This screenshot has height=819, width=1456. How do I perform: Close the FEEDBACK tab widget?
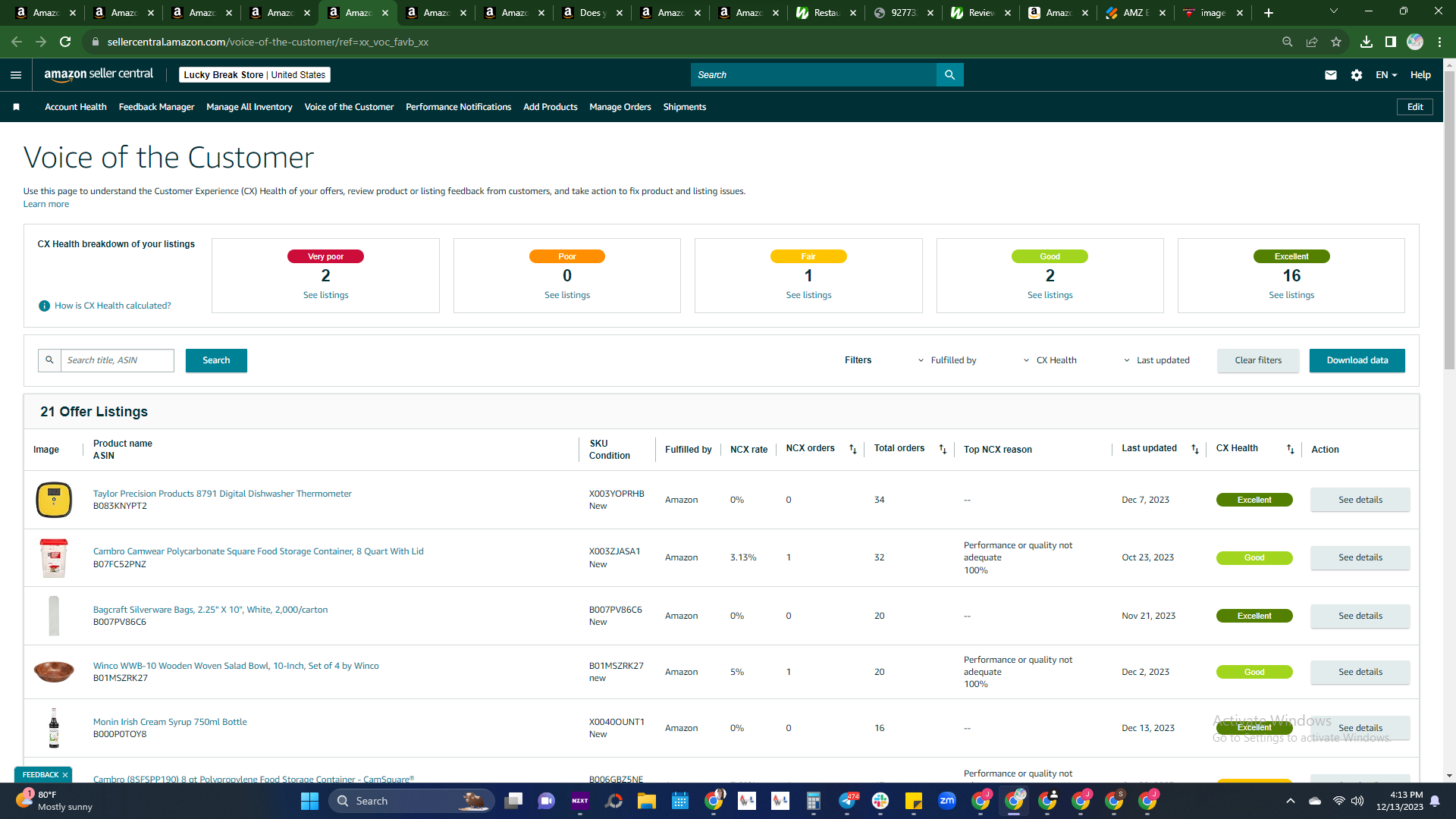[65, 775]
